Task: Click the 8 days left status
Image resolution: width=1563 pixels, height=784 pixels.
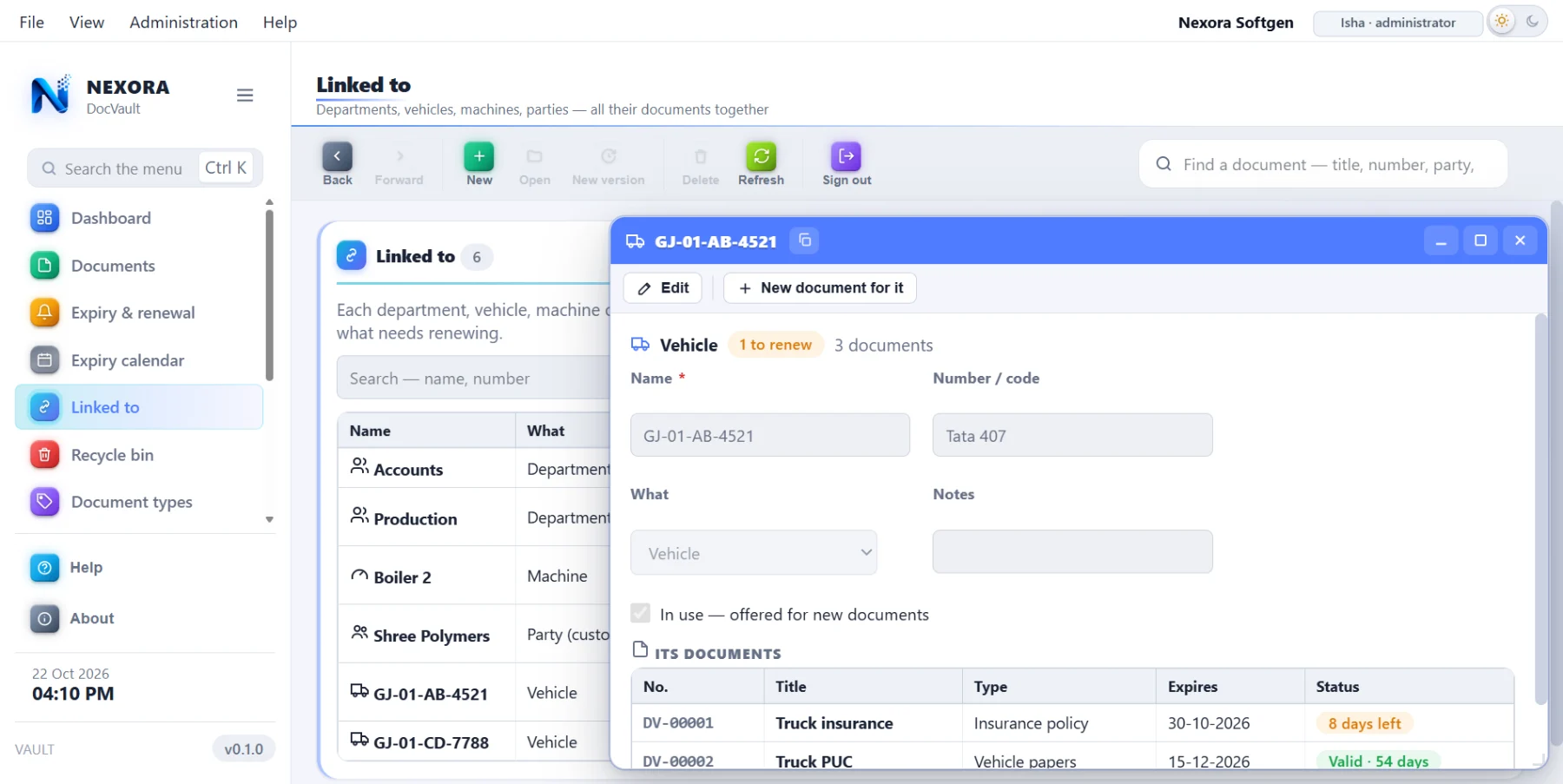Action: [x=1364, y=723]
